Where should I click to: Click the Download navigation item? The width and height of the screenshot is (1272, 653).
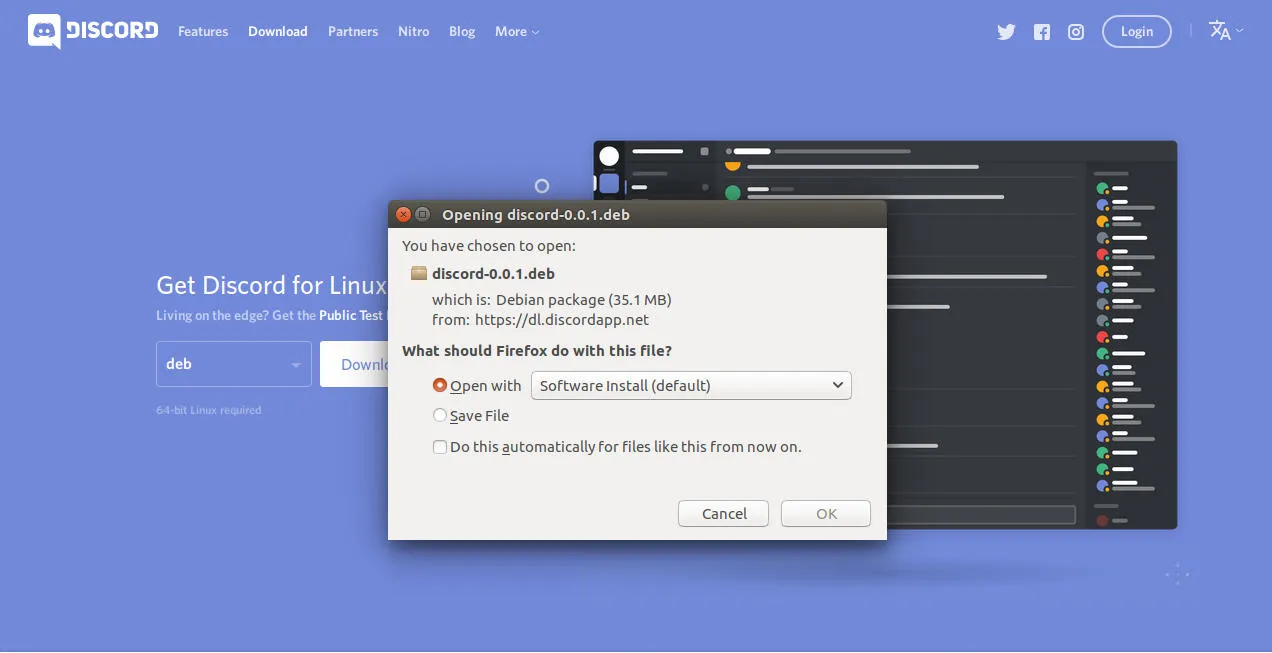277,31
